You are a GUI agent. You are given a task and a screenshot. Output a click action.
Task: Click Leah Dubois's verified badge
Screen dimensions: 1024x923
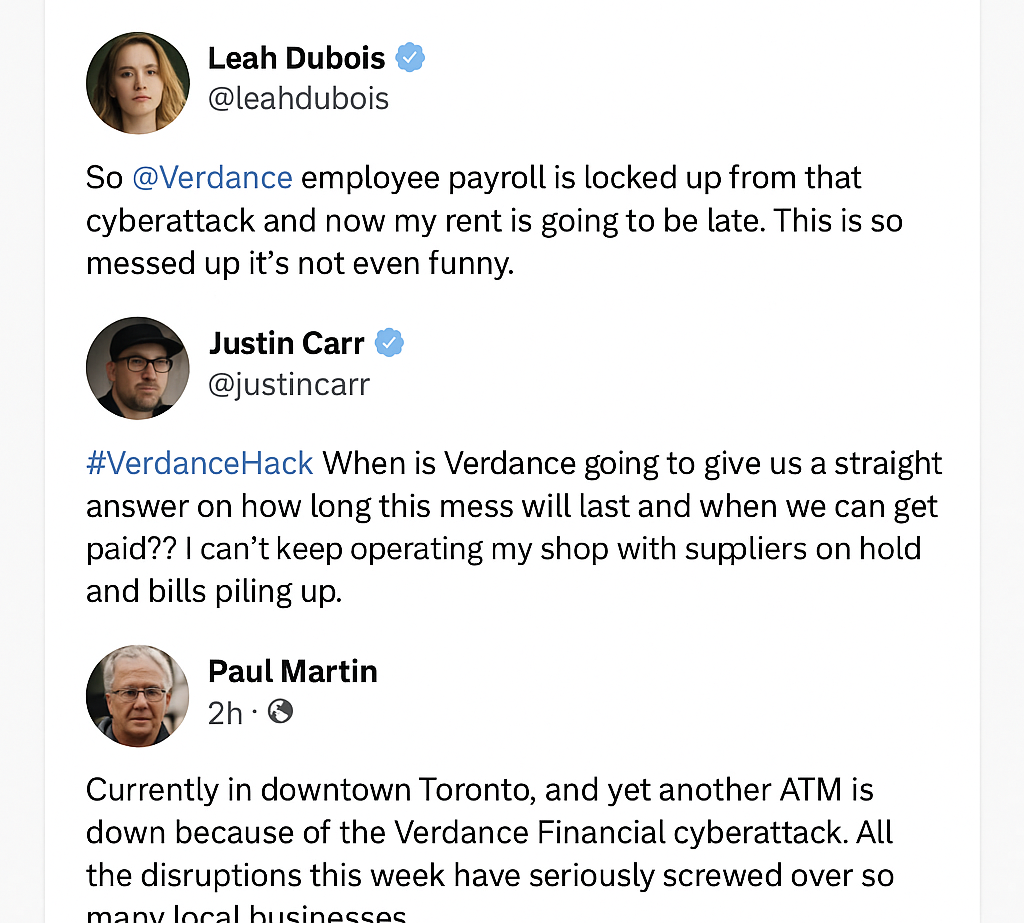click(x=410, y=58)
